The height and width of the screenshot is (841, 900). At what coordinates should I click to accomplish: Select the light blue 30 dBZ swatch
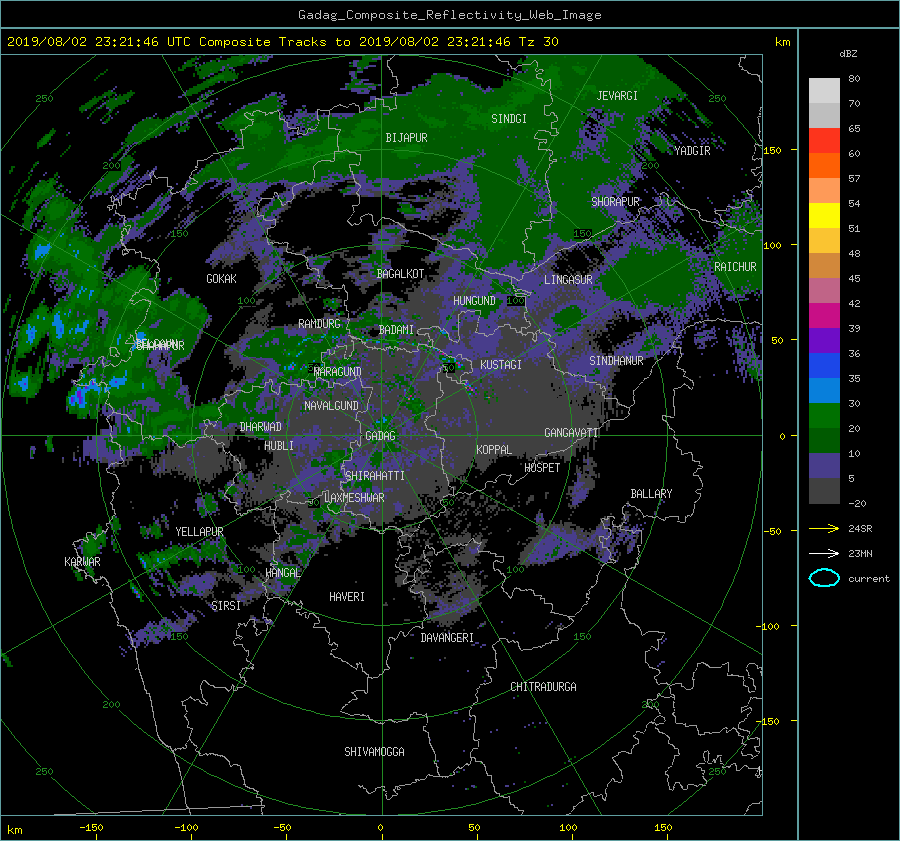(824, 391)
